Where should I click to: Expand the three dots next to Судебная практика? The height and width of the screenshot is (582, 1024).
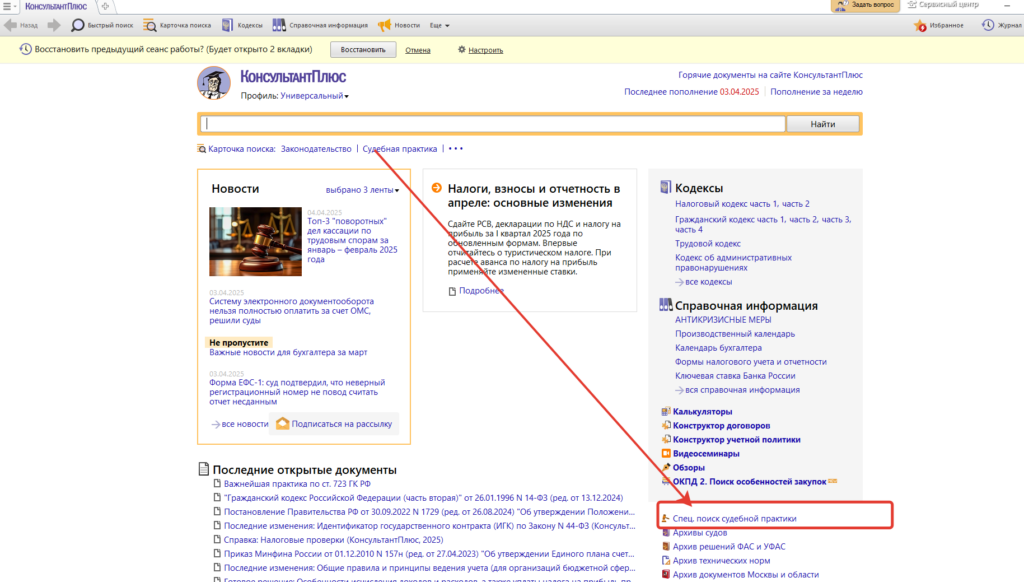coord(456,149)
